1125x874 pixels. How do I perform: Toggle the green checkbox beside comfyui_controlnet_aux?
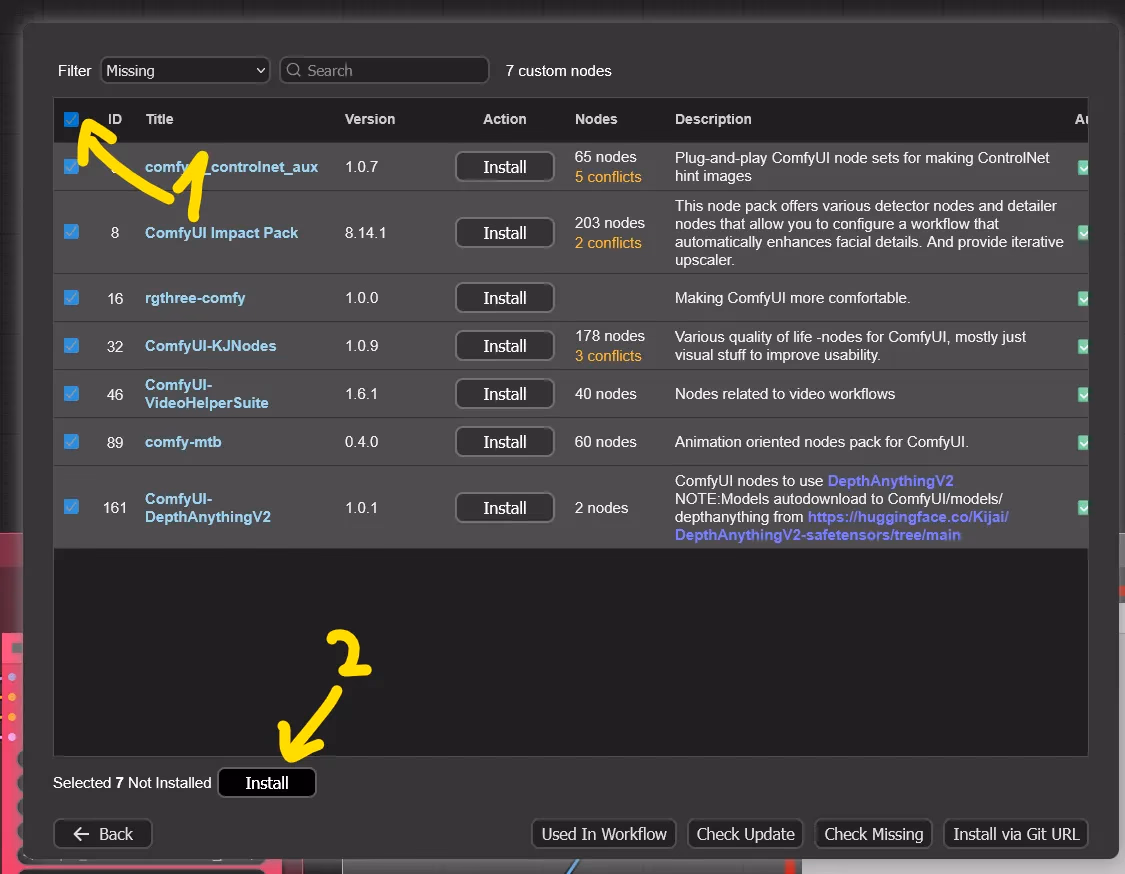coord(1081,167)
